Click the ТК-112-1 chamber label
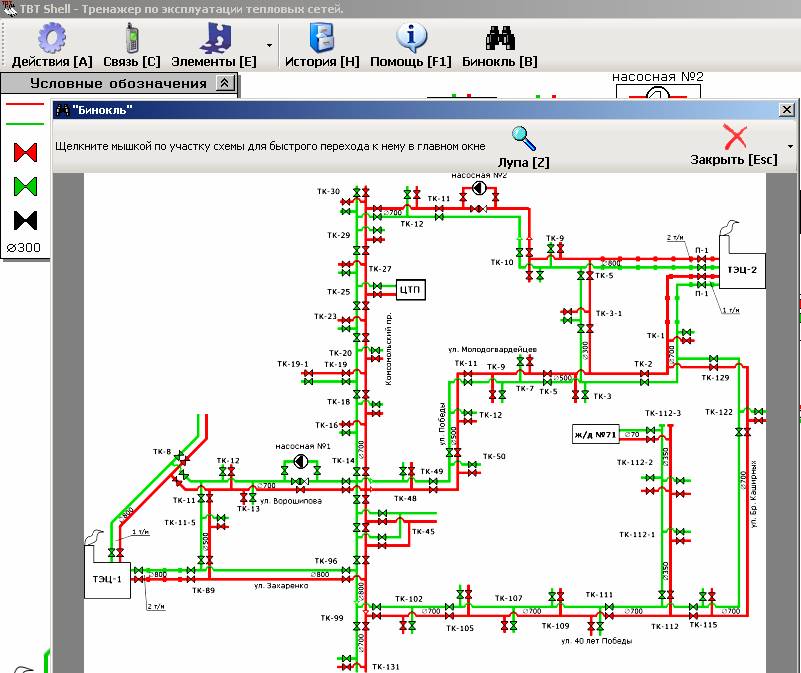801x673 pixels. [x=637, y=535]
